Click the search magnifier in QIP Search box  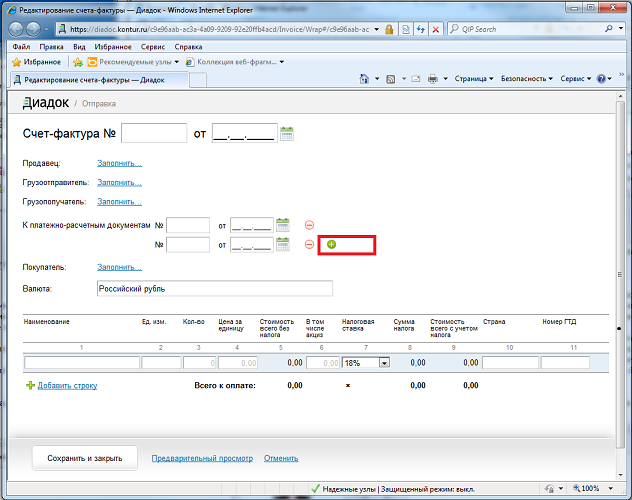point(609,29)
